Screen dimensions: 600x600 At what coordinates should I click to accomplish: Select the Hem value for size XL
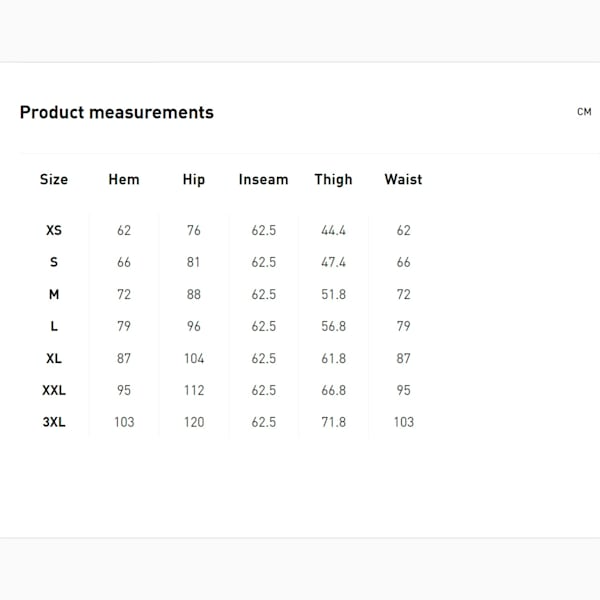[124, 358]
